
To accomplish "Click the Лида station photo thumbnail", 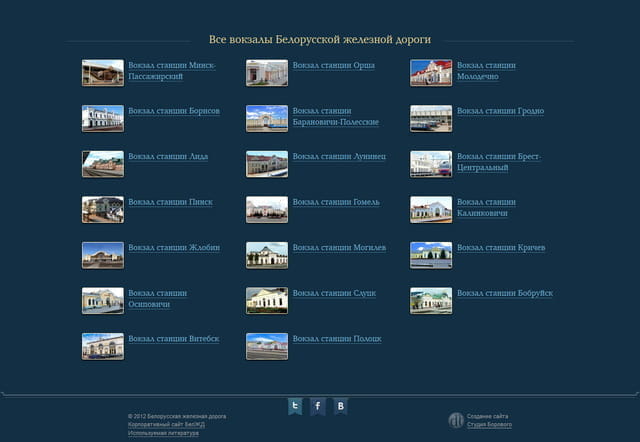I will (103, 164).
